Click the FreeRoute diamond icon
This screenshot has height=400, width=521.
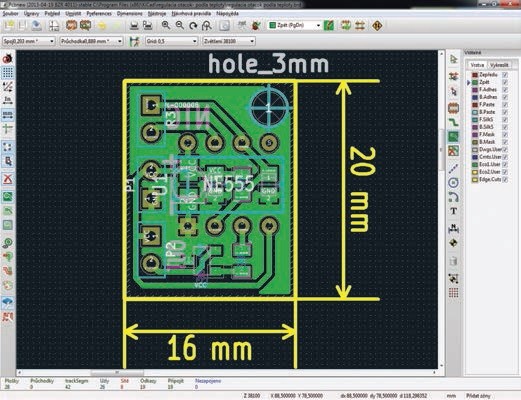[377, 26]
